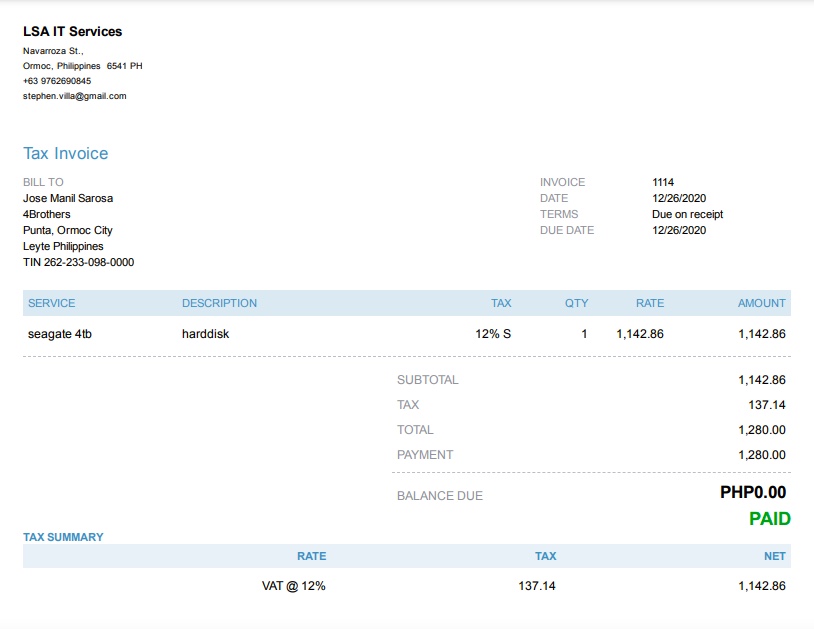Screen dimensions: 814x629
Task: Click the BALANCE DUE label
Action: point(440,496)
